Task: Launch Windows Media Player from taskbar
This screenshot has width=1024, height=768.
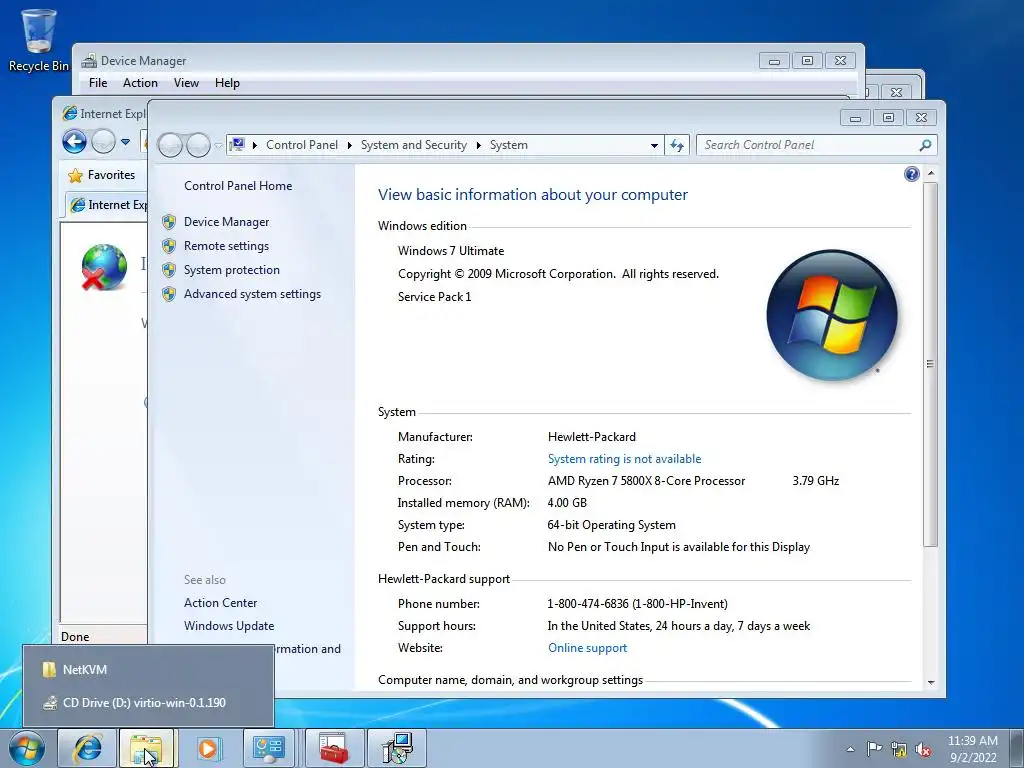Action: 208,748
